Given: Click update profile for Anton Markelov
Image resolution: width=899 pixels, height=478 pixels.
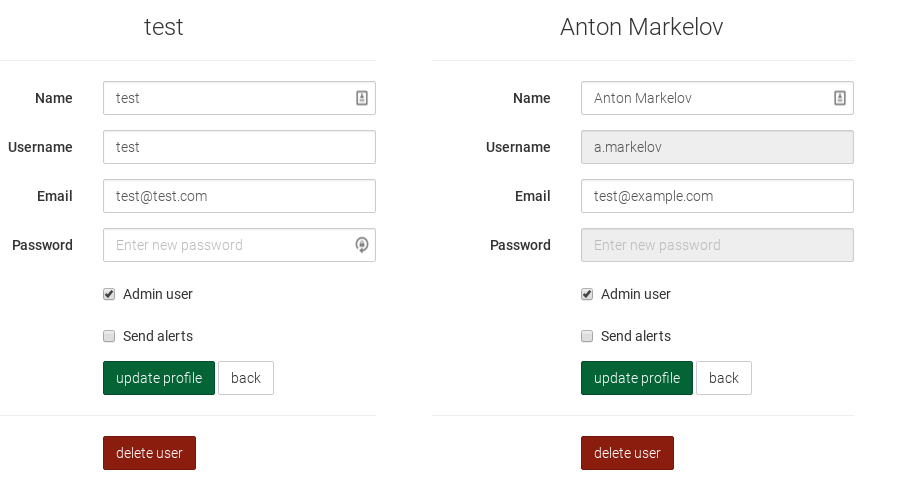Looking at the screenshot, I should tap(637, 378).
